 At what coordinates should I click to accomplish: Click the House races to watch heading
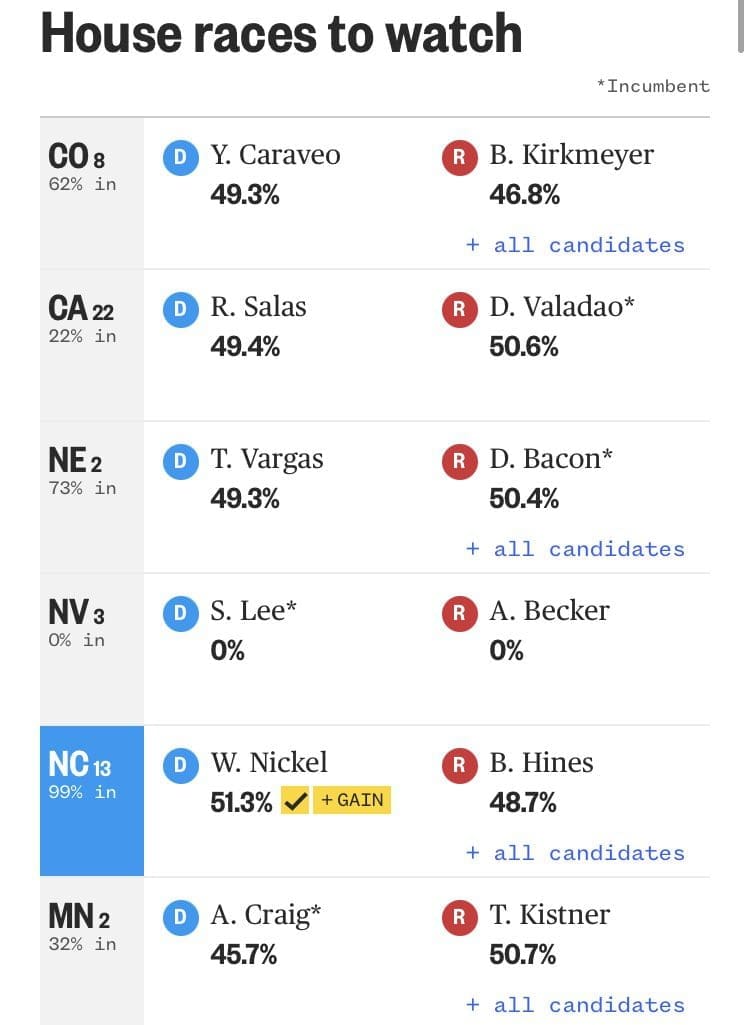[x=281, y=33]
